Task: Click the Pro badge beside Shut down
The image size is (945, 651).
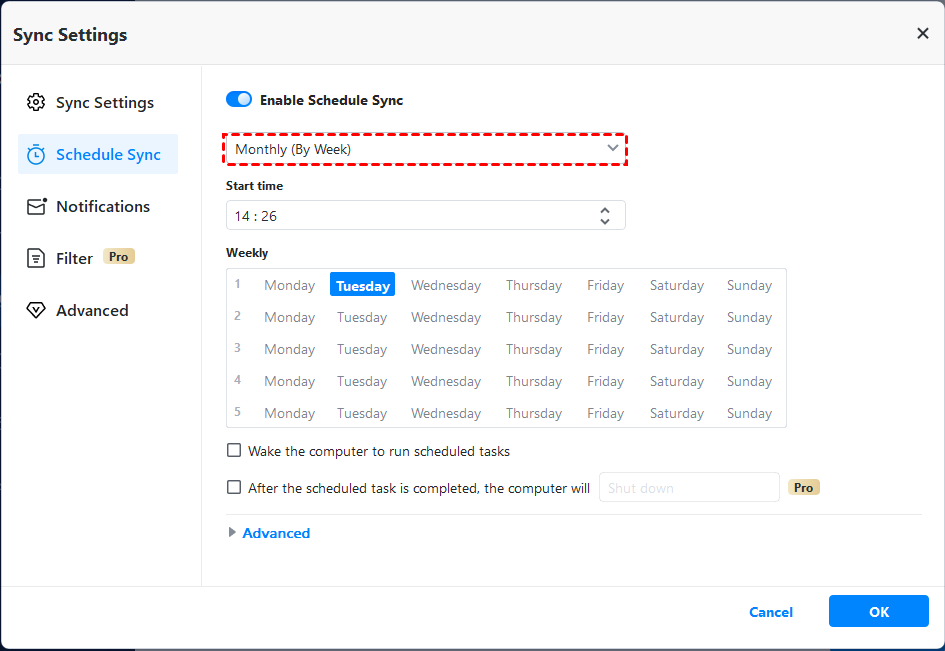Action: (x=803, y=487)
